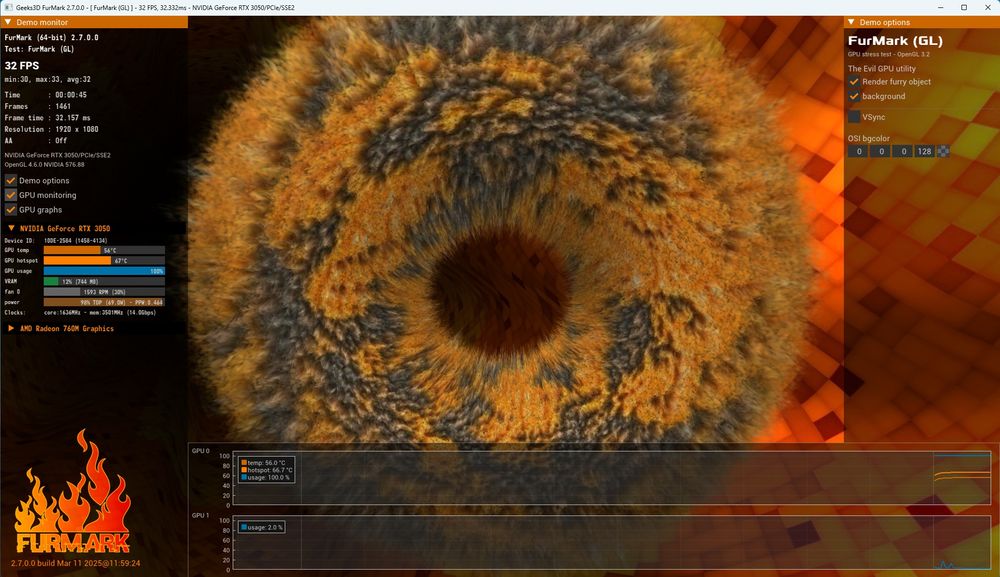The image size is (1000, 577).
Task: Click the third OSI bgcolor value field
Action: point(903,151)
